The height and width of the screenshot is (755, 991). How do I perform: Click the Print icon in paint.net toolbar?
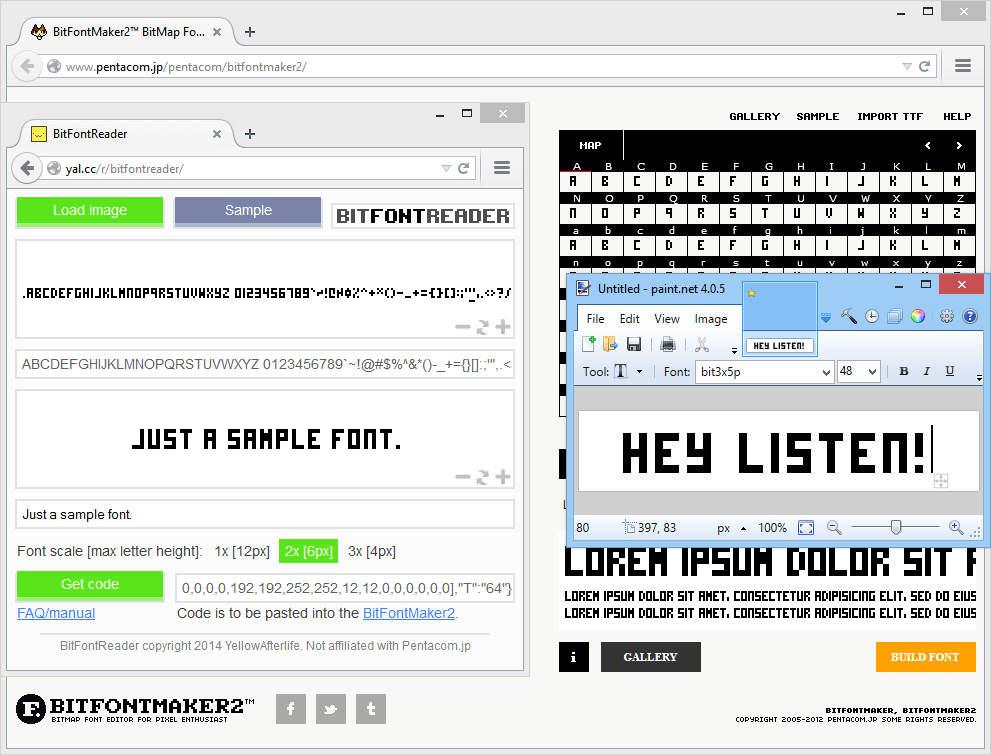coord(667,343)
